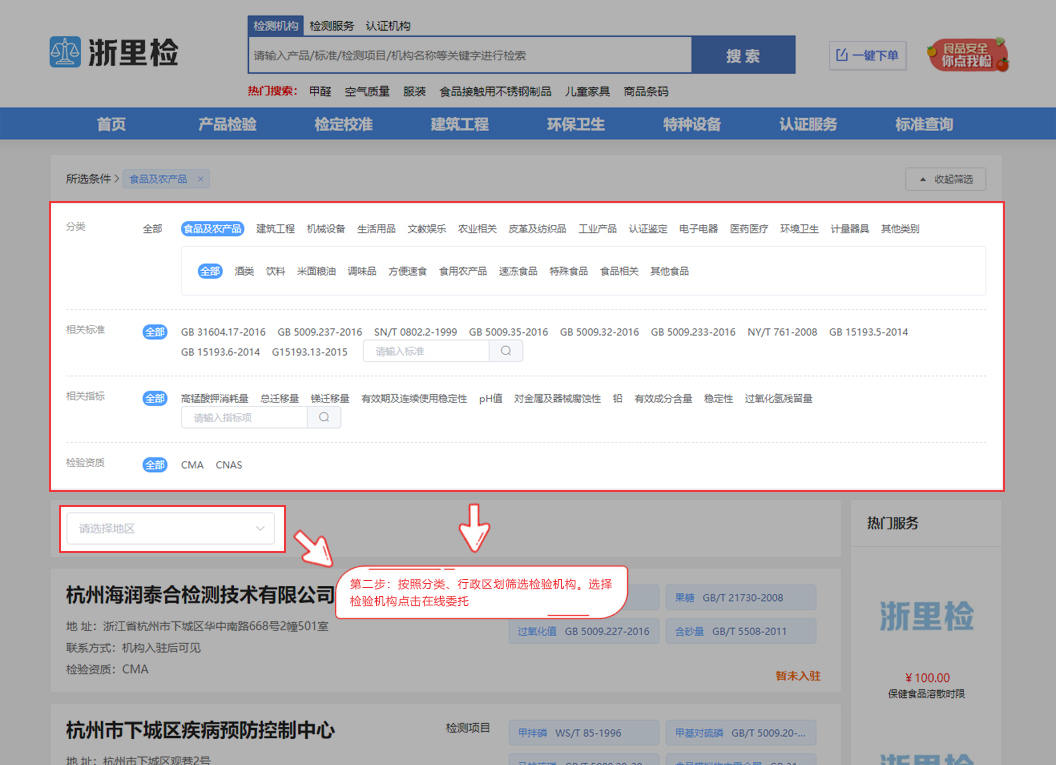Screen dimensions: 1056x765
Task: Open the 食品安全你点我检 banner badge
Action: click(967, 55)
